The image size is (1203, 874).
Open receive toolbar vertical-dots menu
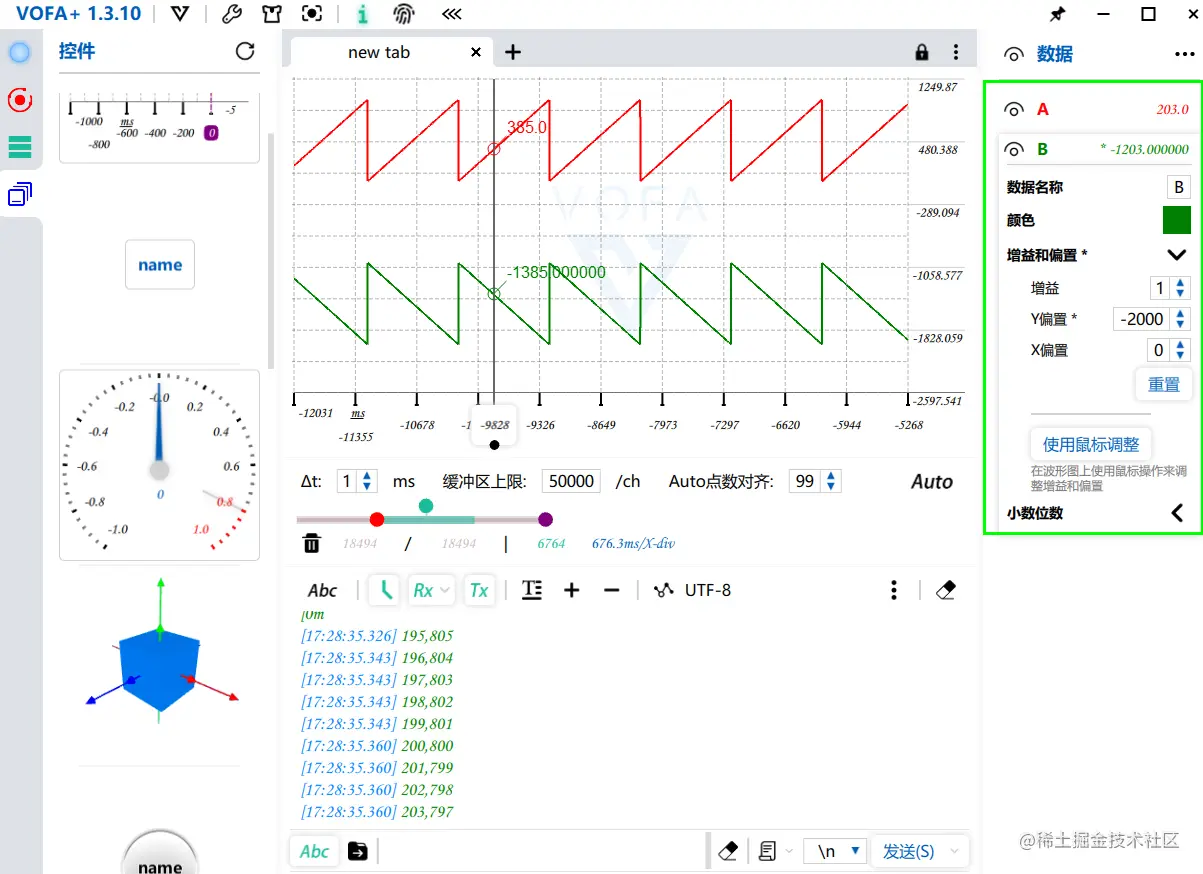[894, 590]
